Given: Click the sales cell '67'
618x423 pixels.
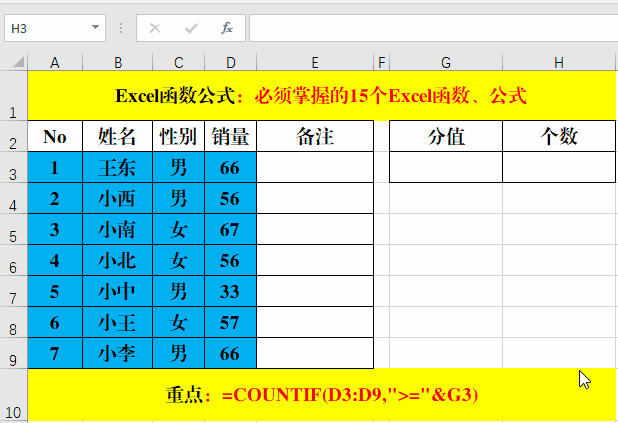Looking at the screenshot, I should click(x=231, y=229).
